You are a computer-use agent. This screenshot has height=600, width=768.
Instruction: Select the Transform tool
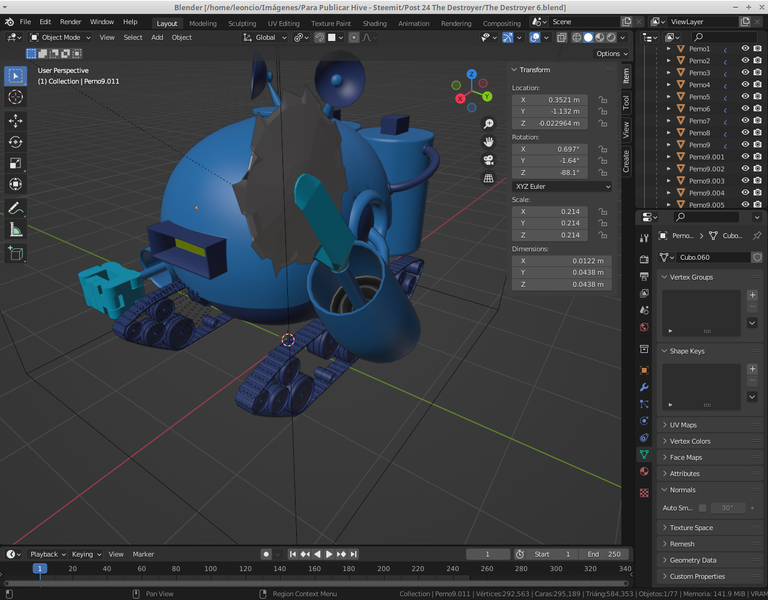click(16, 184)
